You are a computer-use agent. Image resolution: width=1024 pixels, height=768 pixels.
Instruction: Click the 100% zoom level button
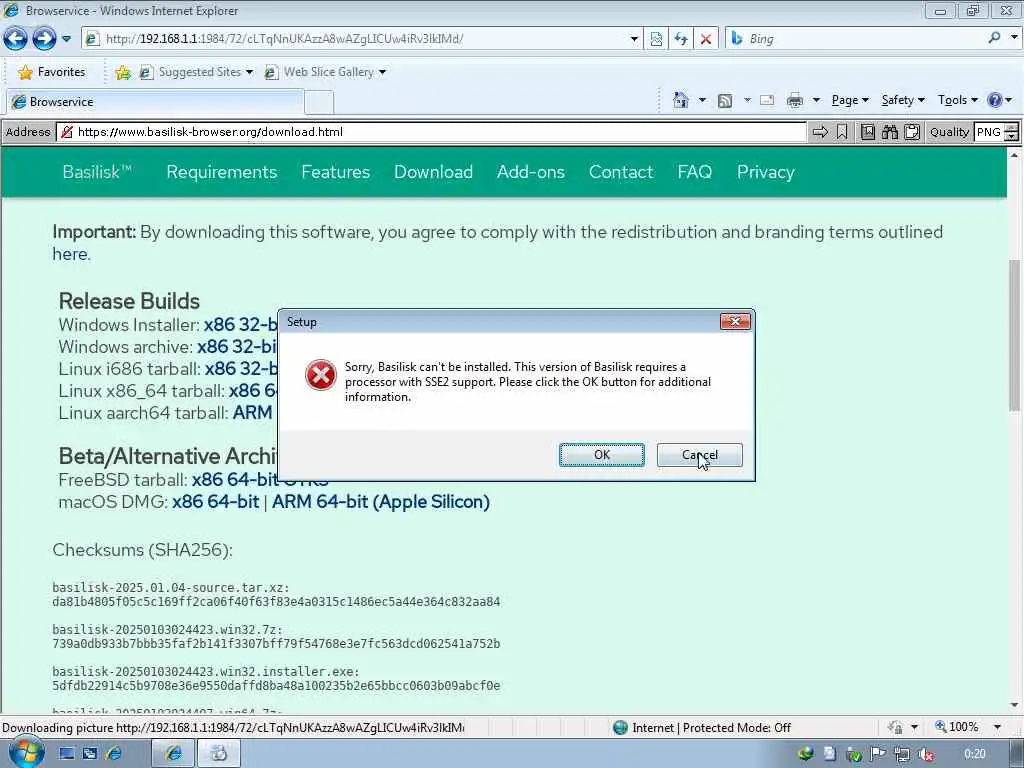coord(957,727)
